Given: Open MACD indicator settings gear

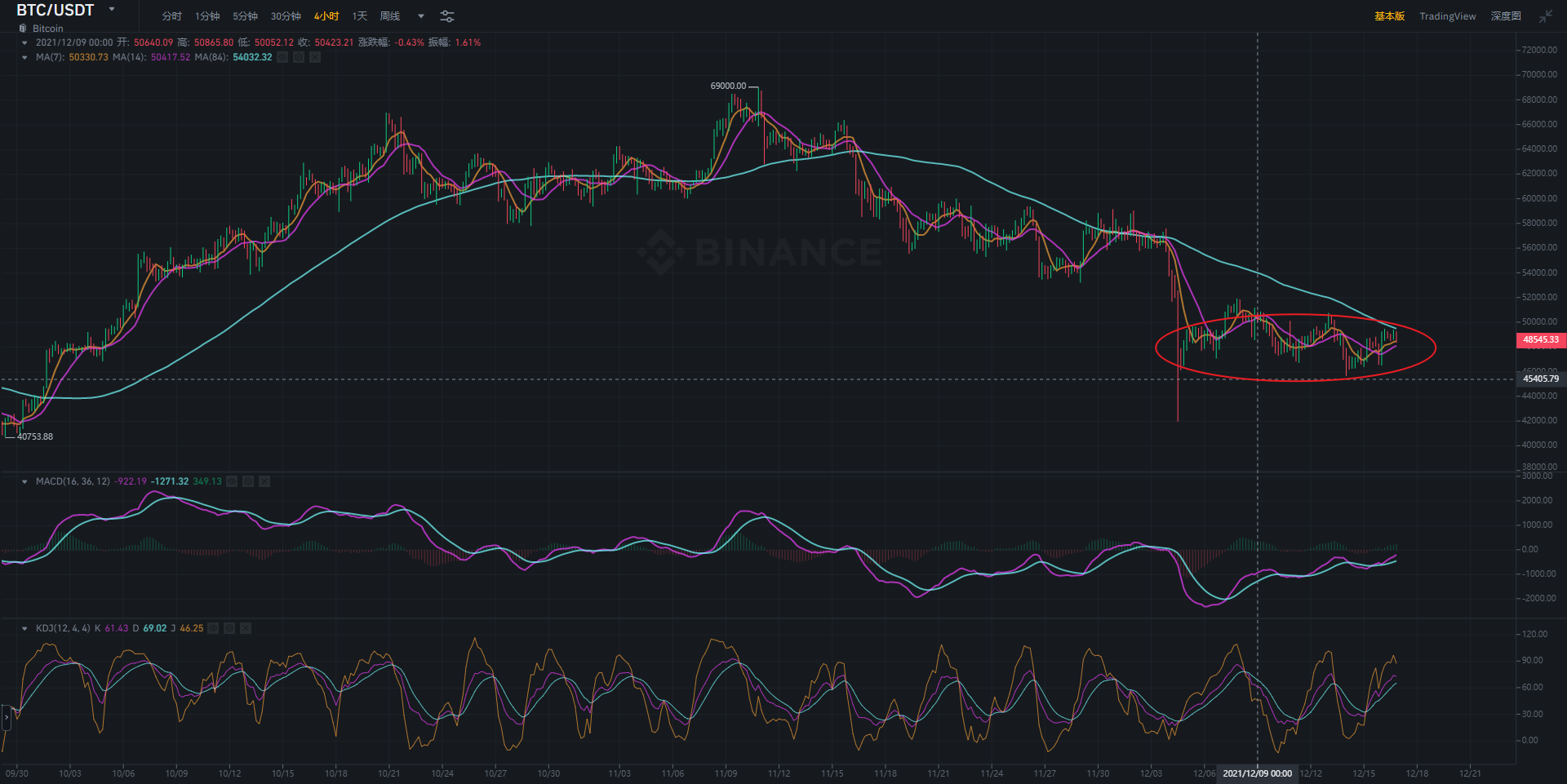Looking at the screenshot, I should coord(248,481).
